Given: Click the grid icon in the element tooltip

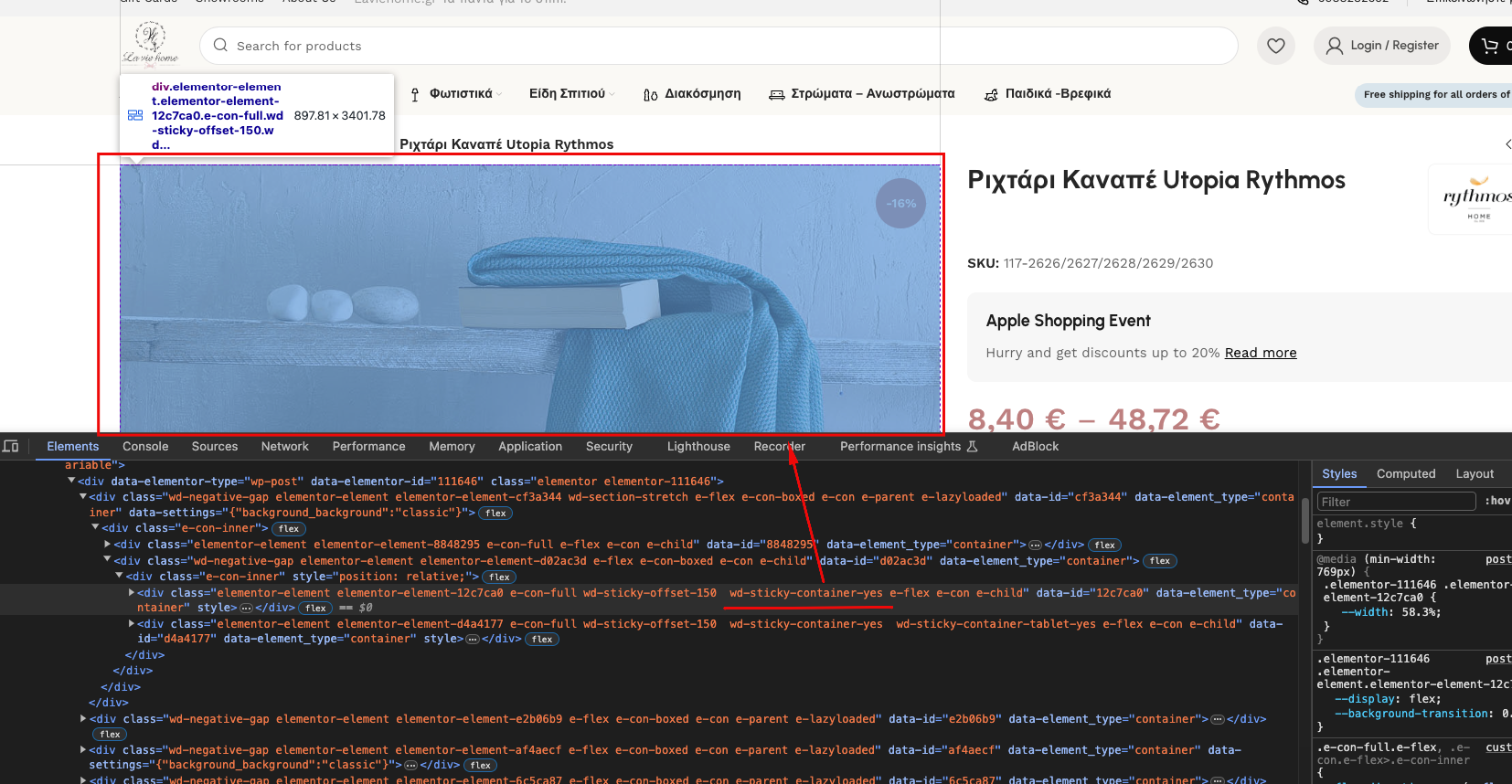Looking at the screenshot, I should (135, 115).
